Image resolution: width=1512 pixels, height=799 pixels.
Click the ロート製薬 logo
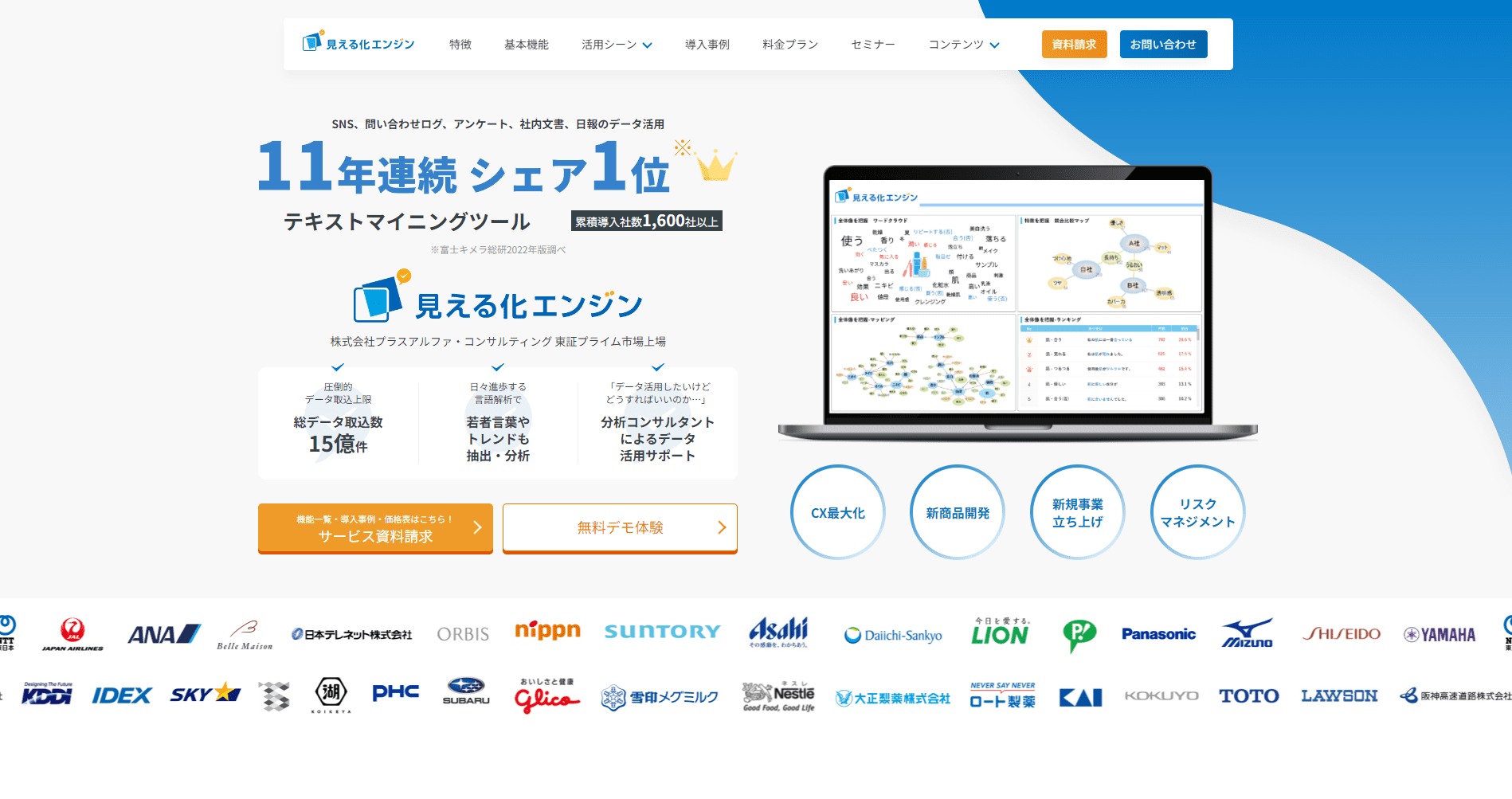click(x=1002, y=695)
